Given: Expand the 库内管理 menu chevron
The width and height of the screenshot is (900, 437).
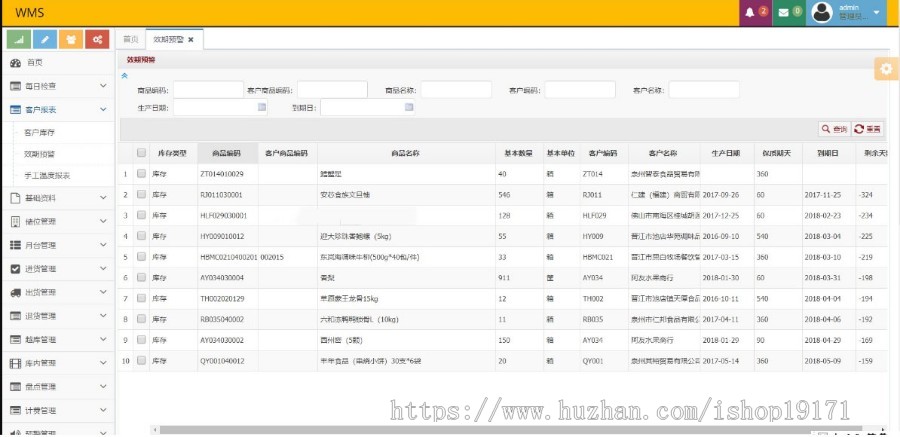Looking at the screenshot, I should (x=103, y=363).
